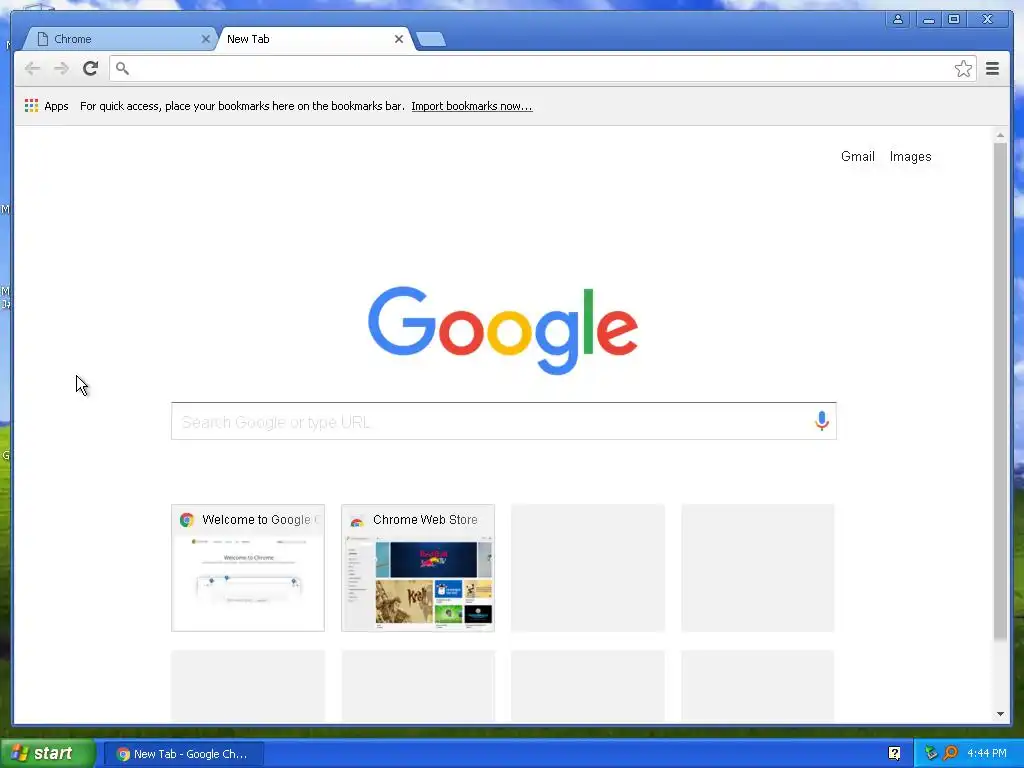Focus the address bar omnibox

[542, 69]
